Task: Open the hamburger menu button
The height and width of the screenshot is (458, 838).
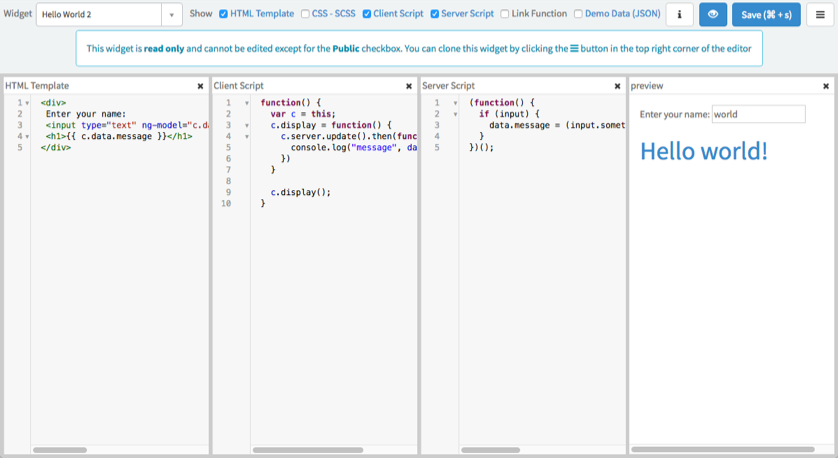Action: pos(820,14)
